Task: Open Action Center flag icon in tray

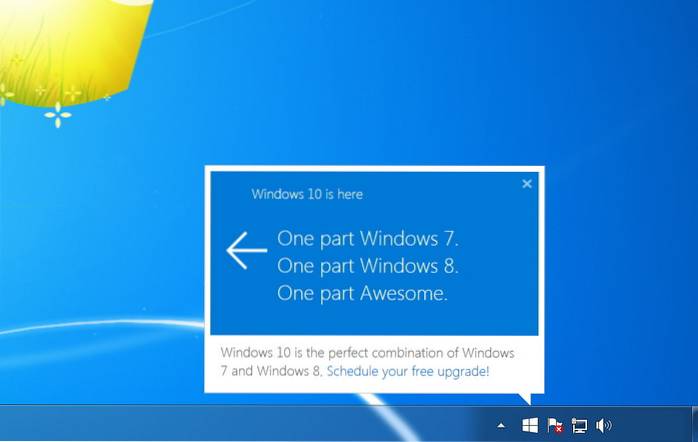Action: point(554,425)
